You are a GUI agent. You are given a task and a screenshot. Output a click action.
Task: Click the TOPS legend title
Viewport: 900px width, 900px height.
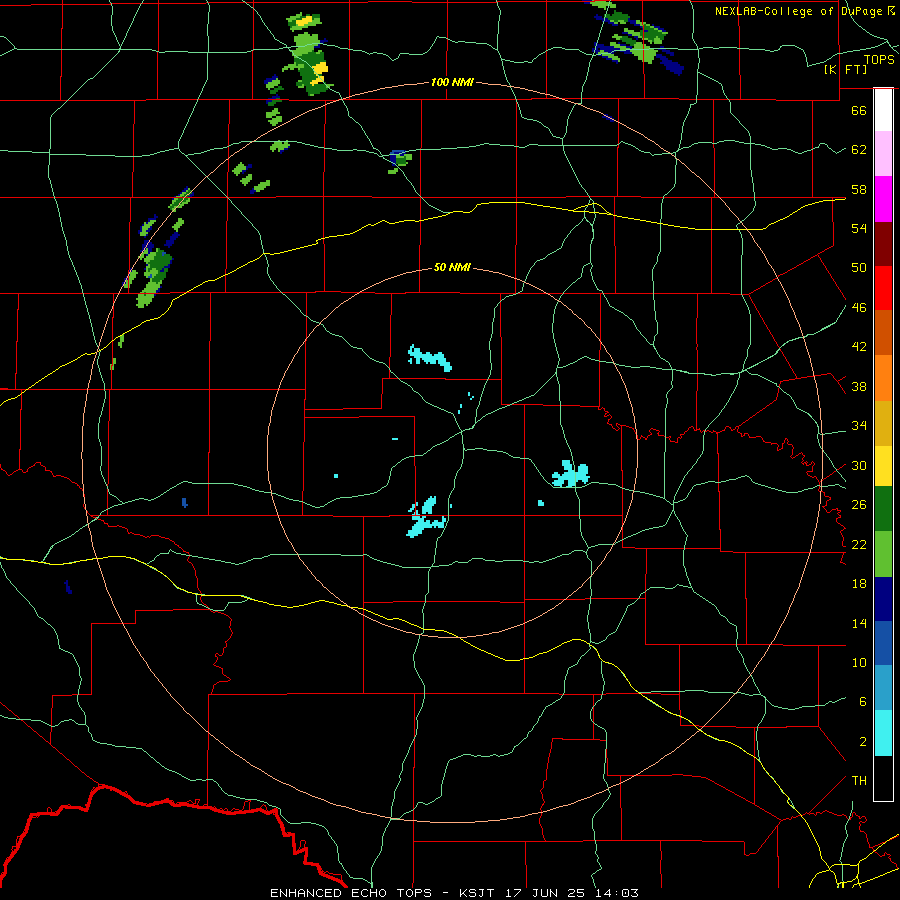click(x=879, y=60)
